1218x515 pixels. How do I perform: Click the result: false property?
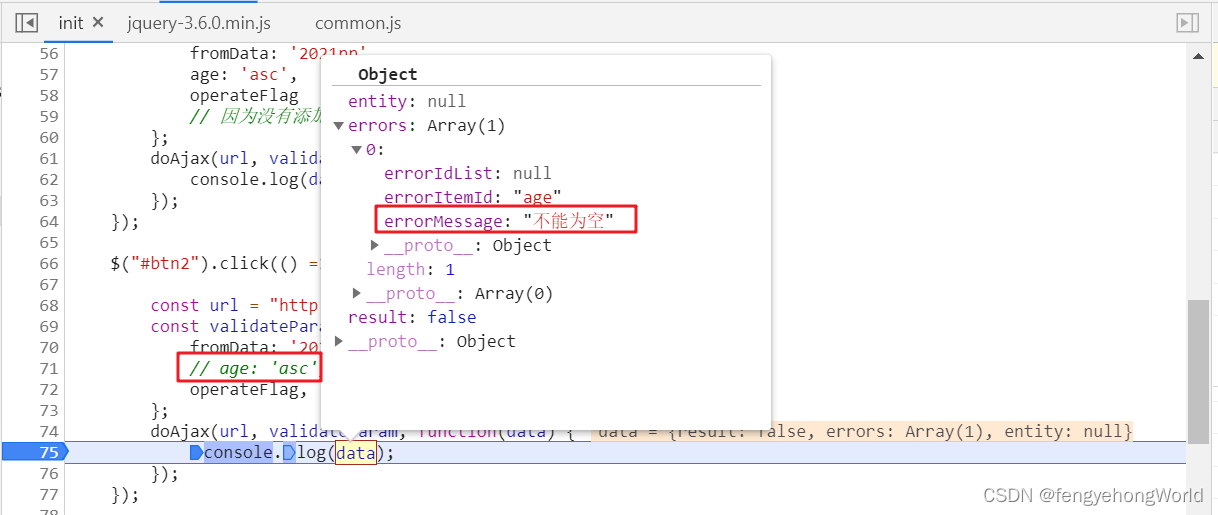(412, 317)
